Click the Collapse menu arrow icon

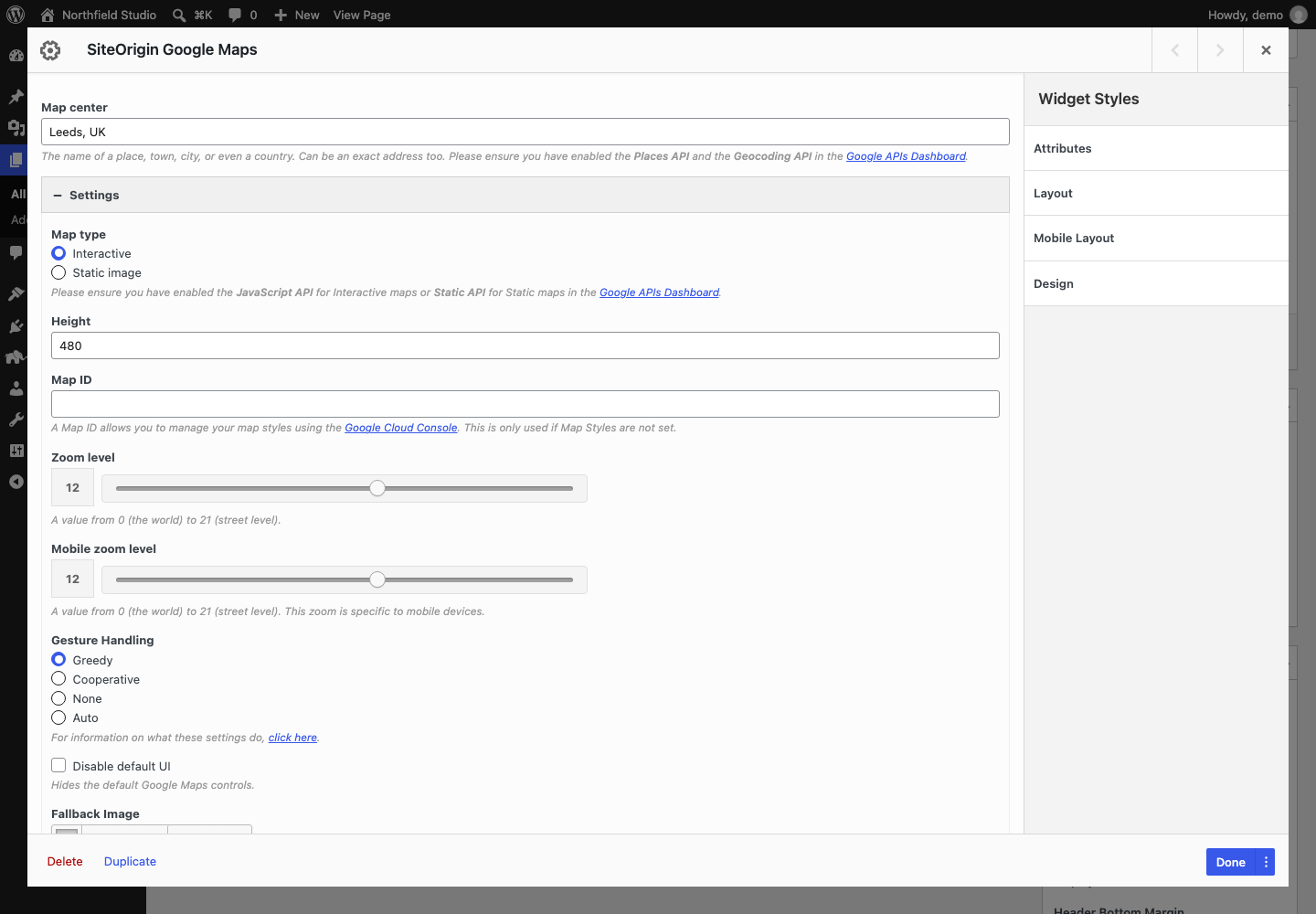coord(16,482)
